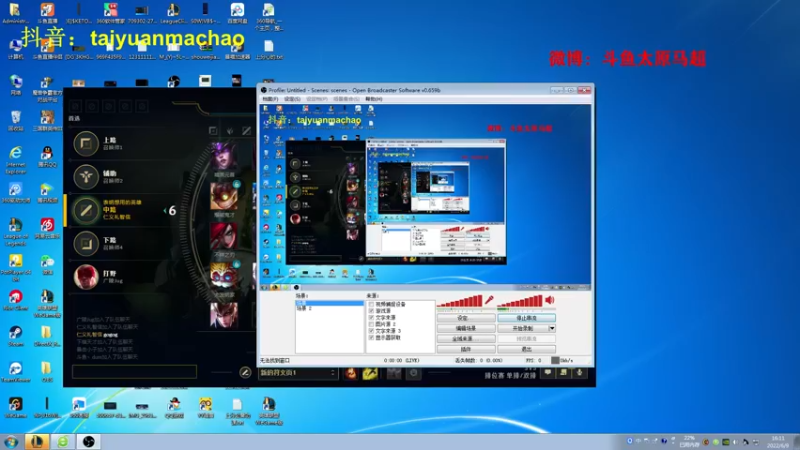Open the Administrator folder desktop icon
The height and width of the screenshot is (450, 800).
pyautogui.click(x=15, y=13)
